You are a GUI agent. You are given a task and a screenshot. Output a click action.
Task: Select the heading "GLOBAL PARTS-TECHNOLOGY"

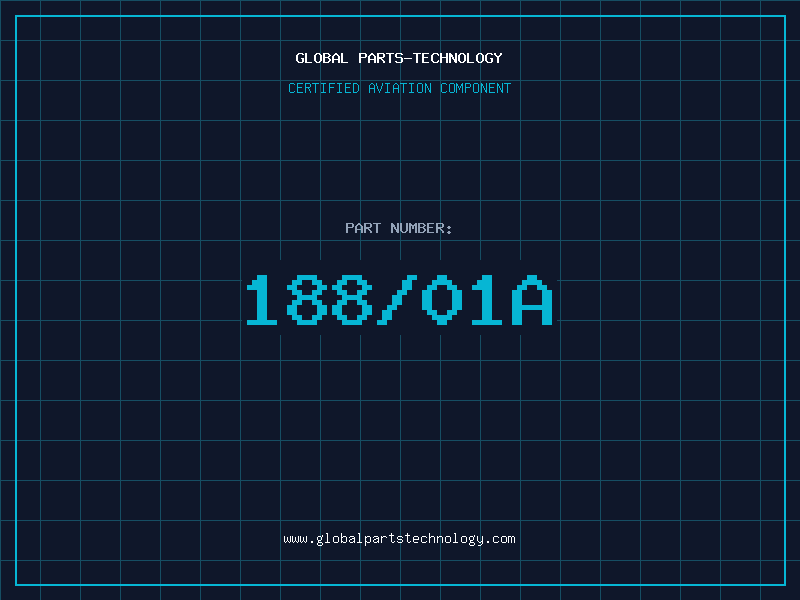point(399,58)
